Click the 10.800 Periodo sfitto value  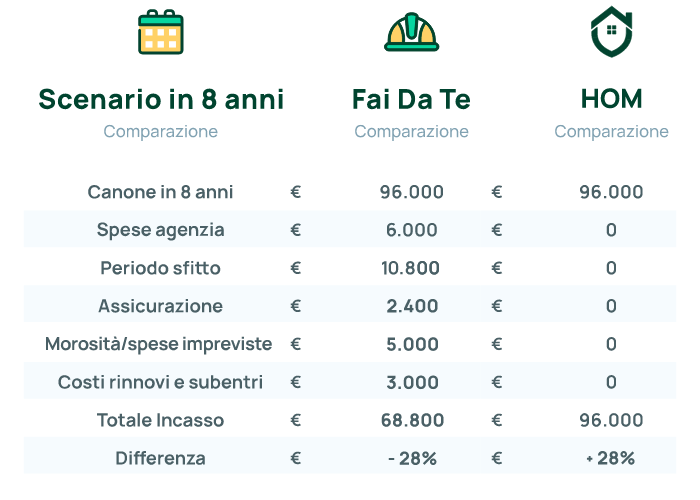410,268
